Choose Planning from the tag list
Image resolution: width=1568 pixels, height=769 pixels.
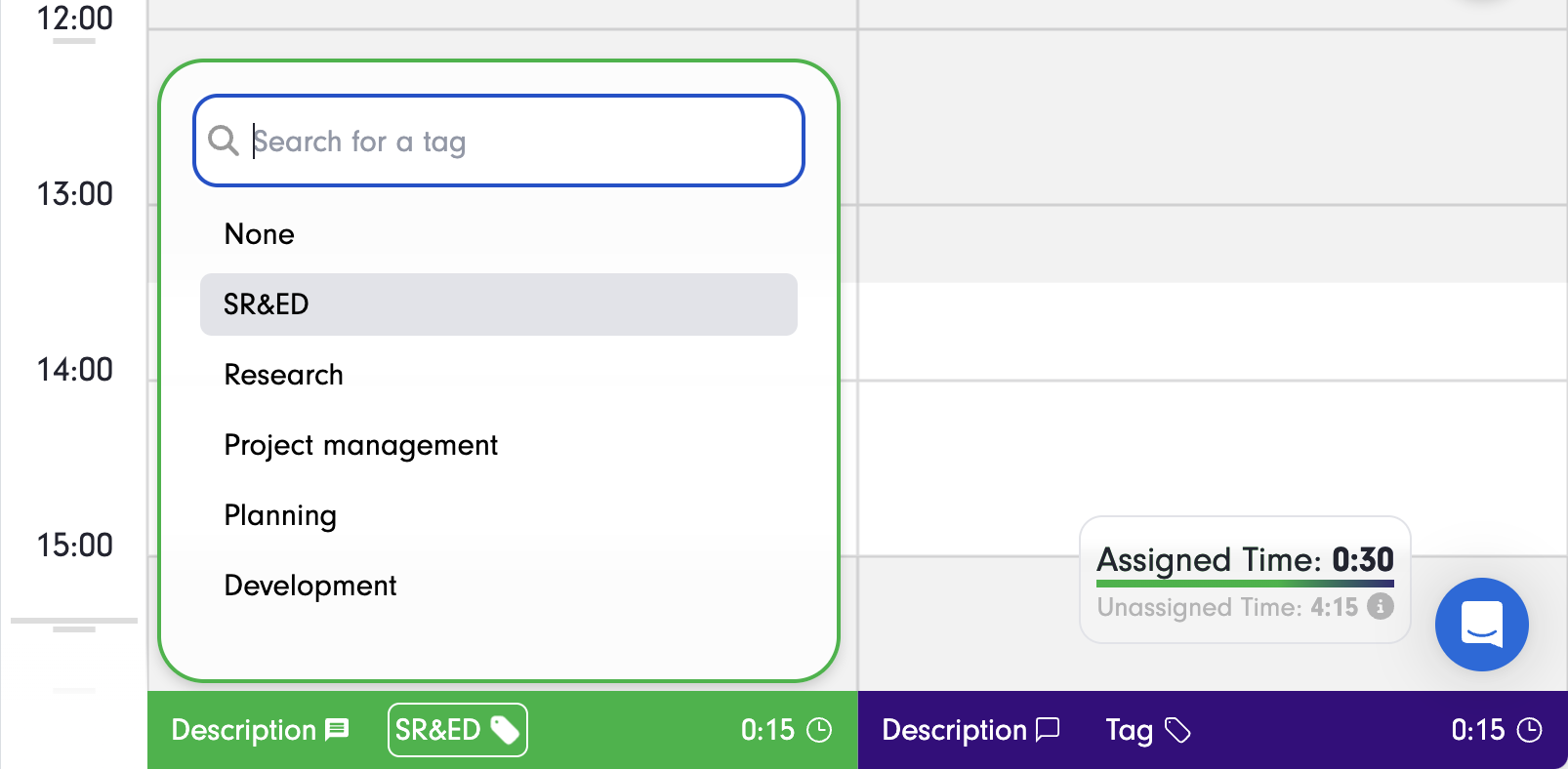coord(280,515)
